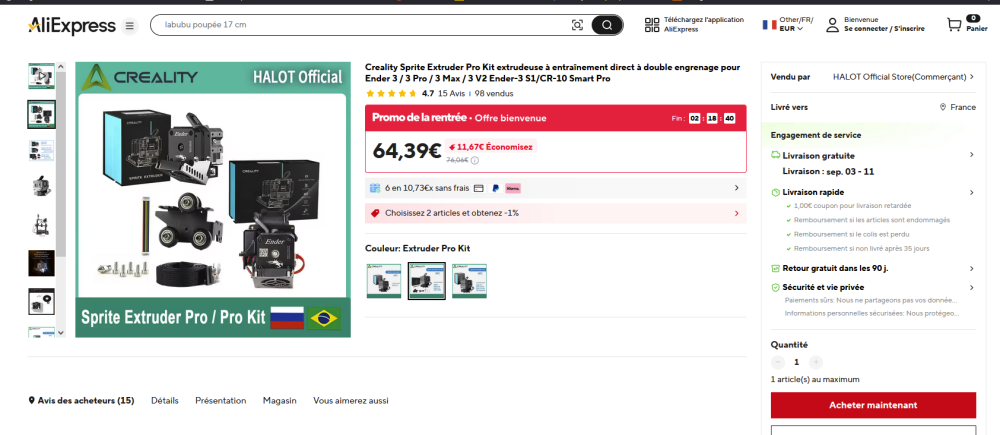The height and width of the screenshot is (435, 1000).
Task: Focus the search input field
Action: pyautogui.click(x=364, y=25)
